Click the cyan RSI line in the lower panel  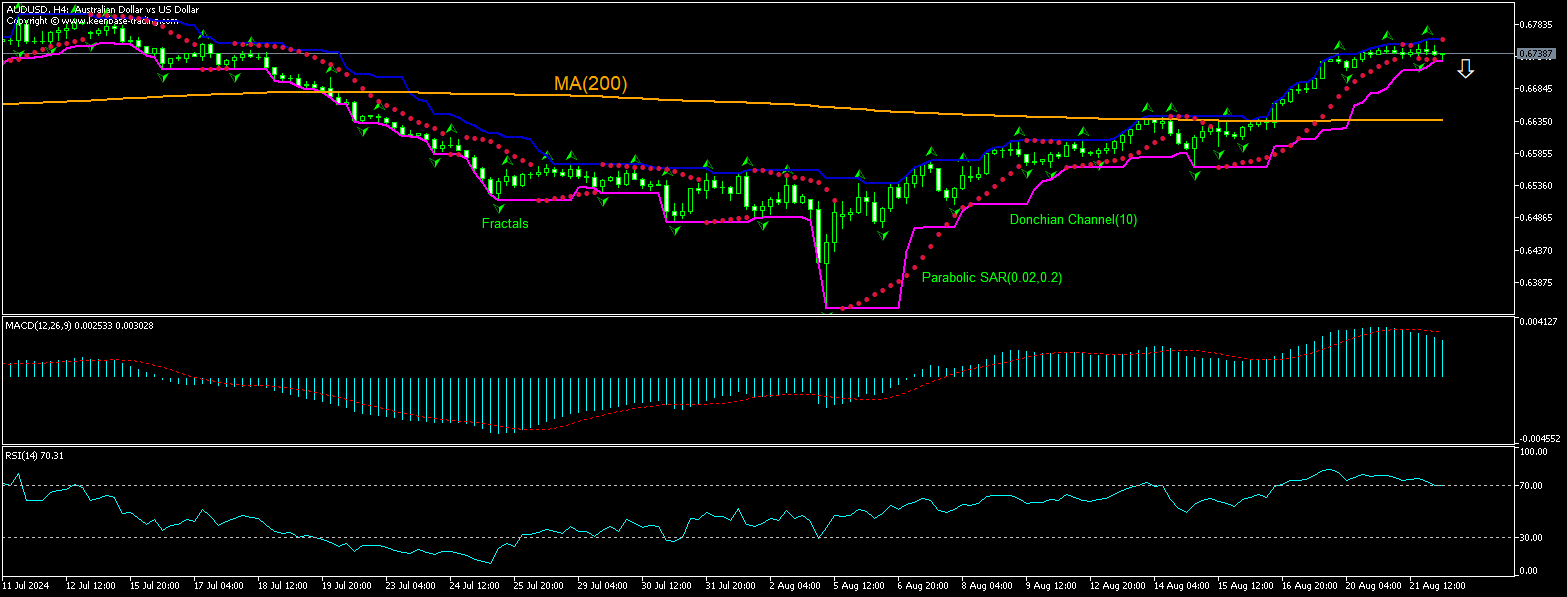tap(1327, 468)
